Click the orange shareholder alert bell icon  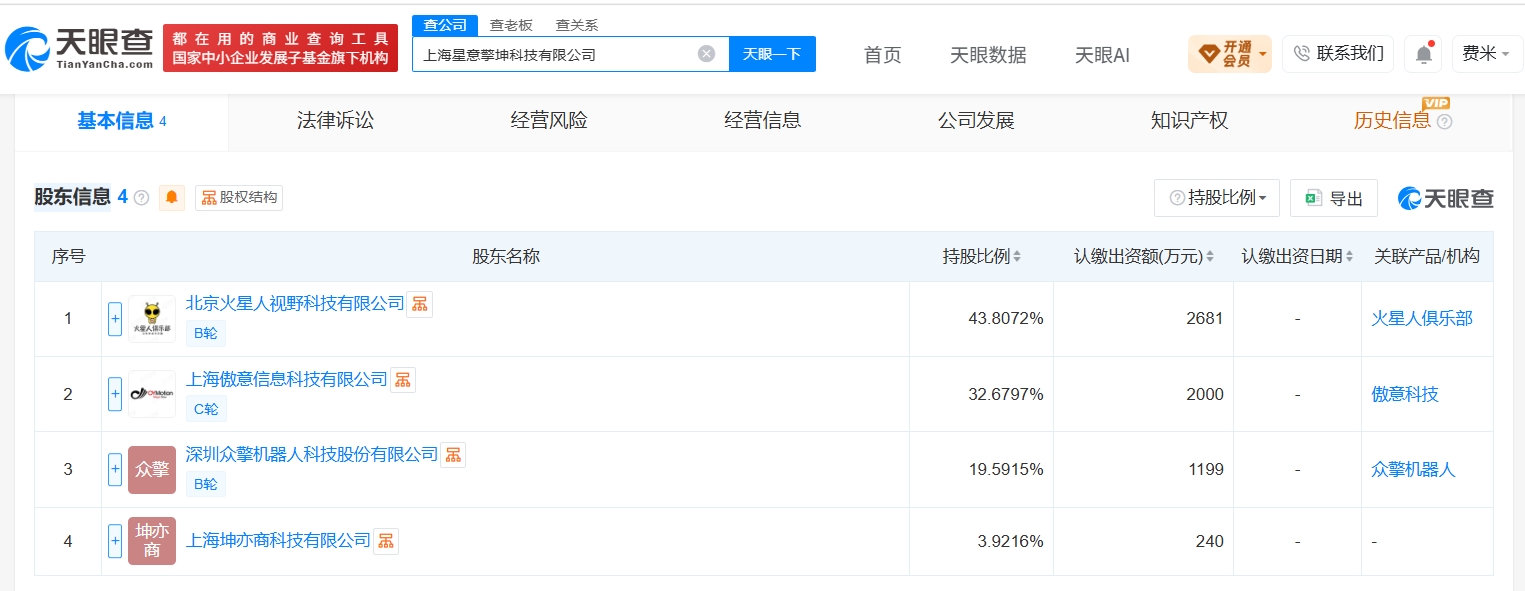pos(172,198)
